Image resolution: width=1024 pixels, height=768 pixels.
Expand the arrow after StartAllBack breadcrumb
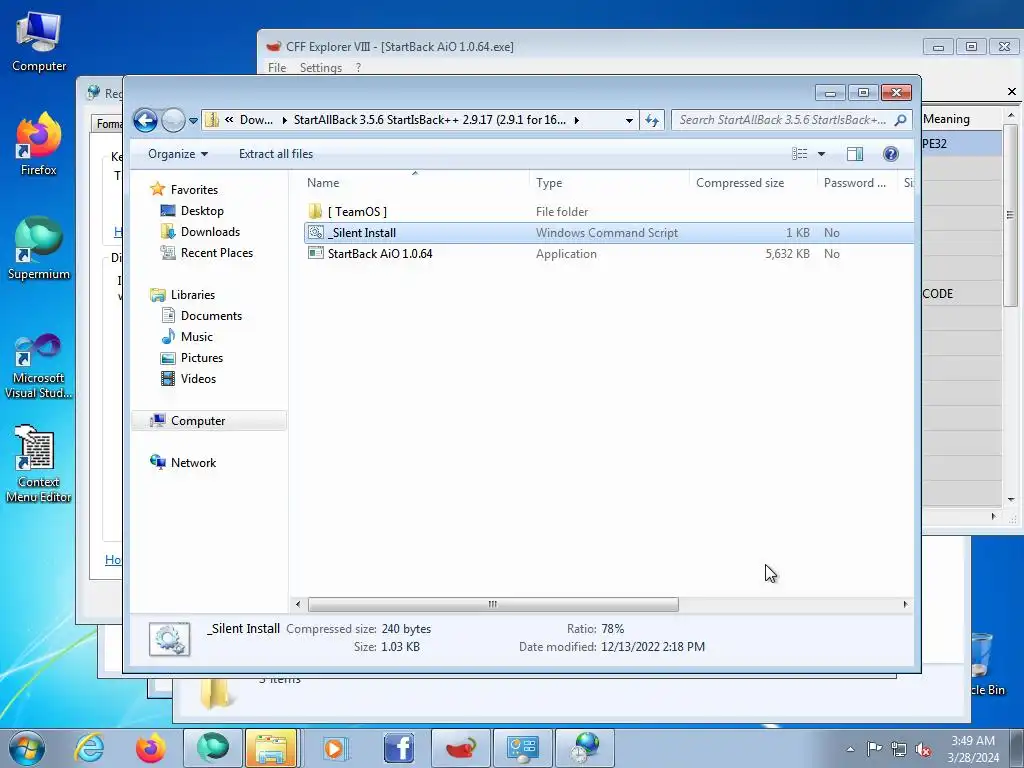pos(577,120)
